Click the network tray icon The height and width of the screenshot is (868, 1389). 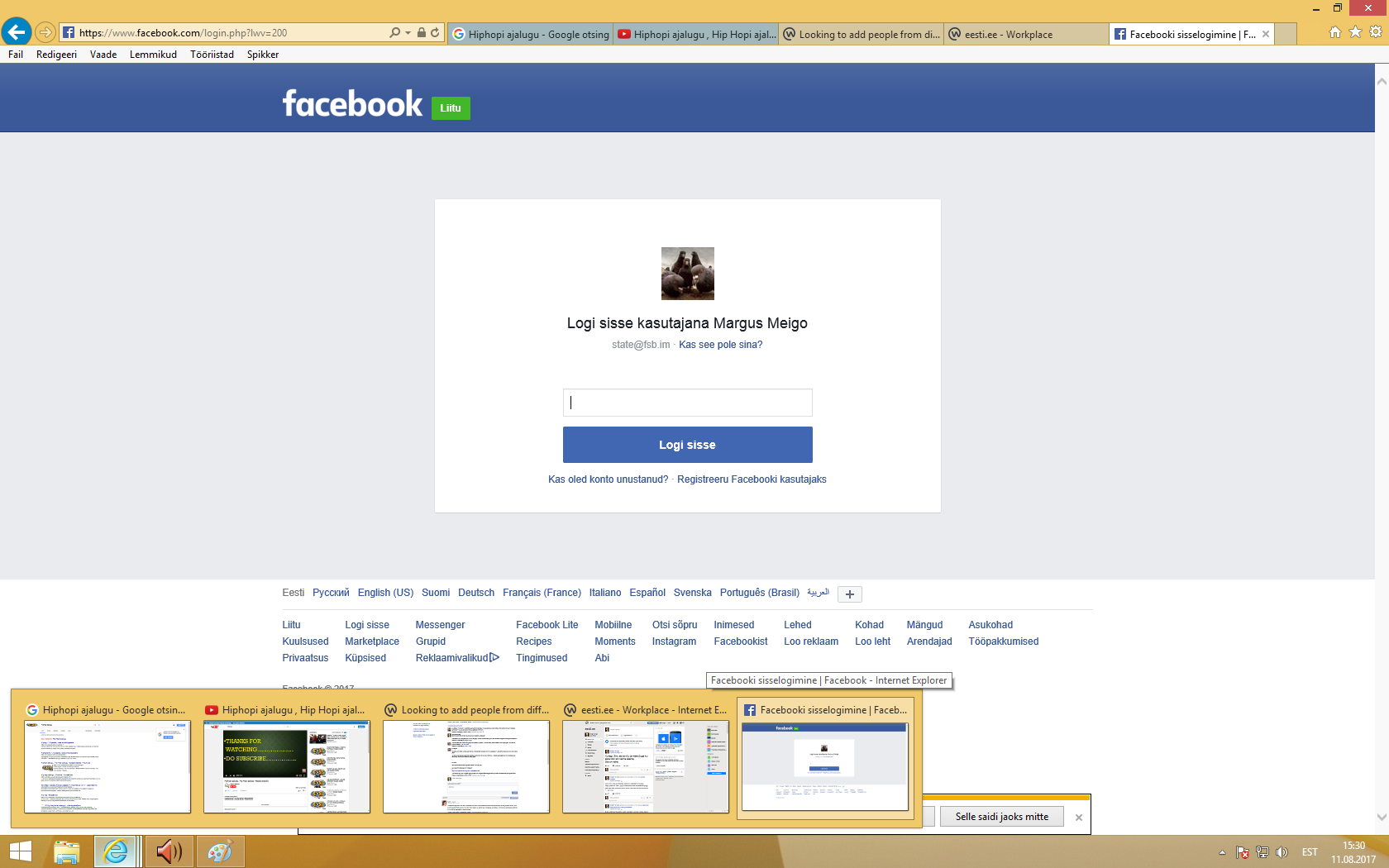pos(1263,852)
